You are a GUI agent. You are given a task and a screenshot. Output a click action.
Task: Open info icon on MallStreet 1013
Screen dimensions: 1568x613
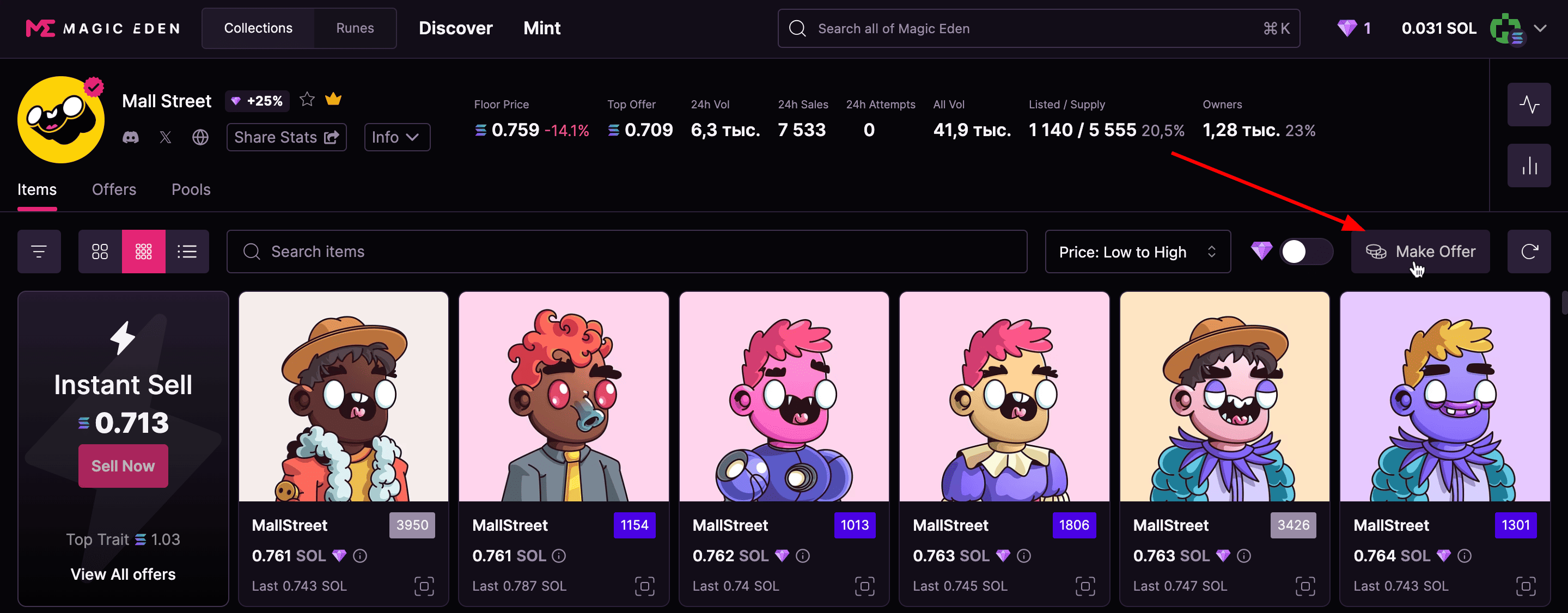(803, 556)
